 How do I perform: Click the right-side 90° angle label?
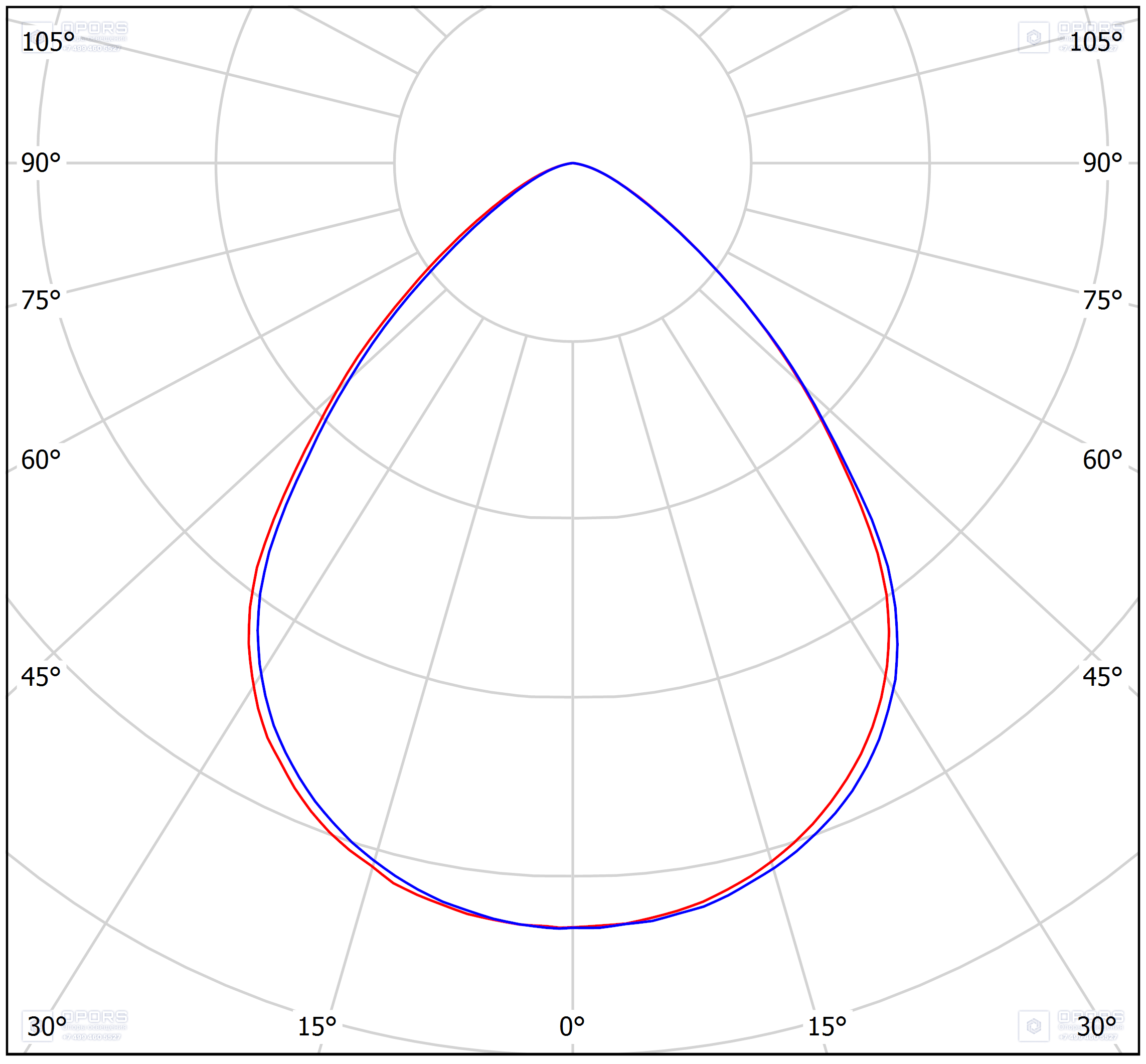point(1102,163)
